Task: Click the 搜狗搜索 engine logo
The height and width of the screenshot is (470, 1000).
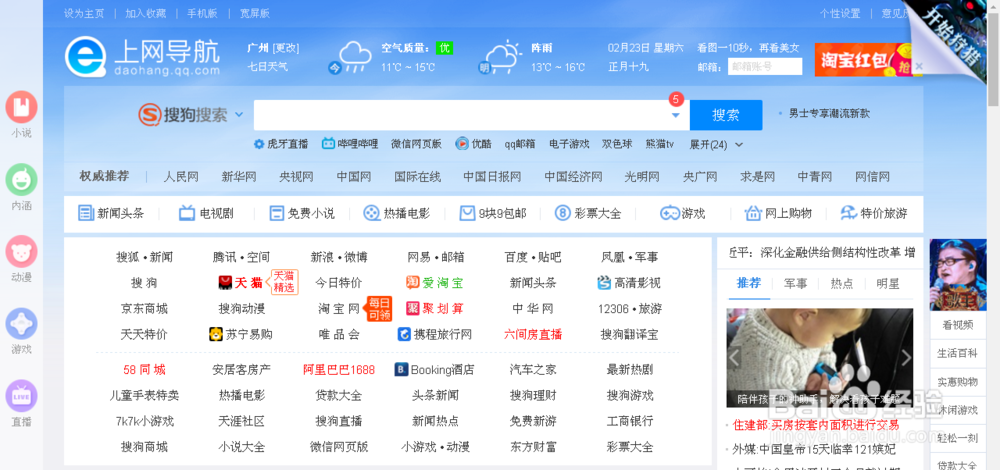Action: pyautogui.click(x=183, y=115)
